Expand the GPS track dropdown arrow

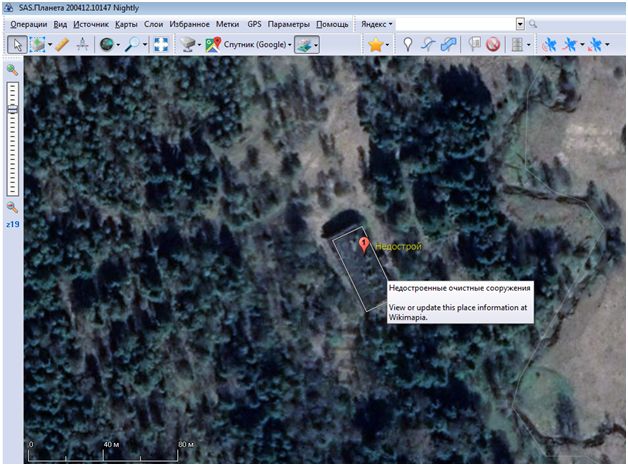tap(582, 44)
